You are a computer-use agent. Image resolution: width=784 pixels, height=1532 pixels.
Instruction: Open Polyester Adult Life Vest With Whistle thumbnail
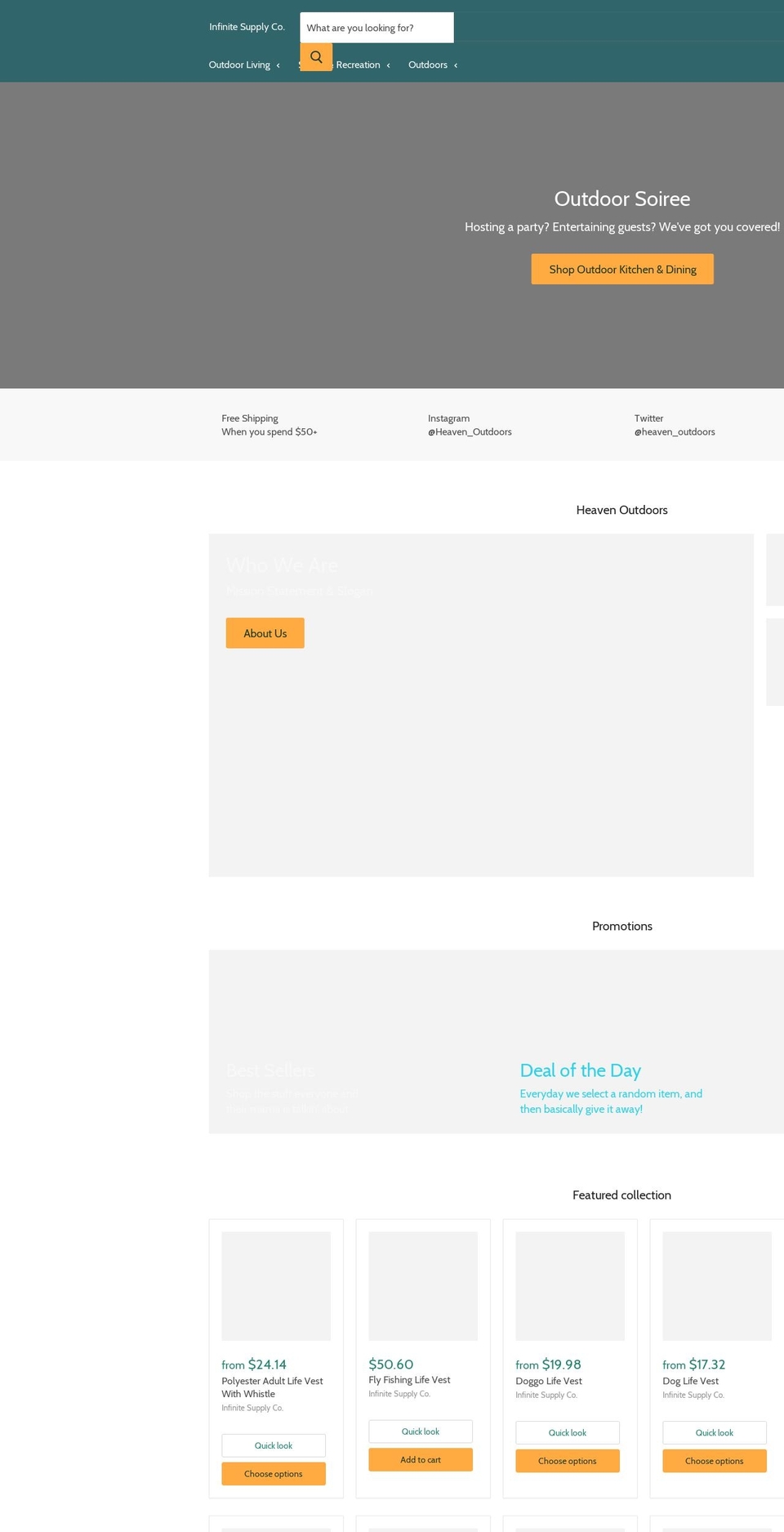tap(276, 1286)
